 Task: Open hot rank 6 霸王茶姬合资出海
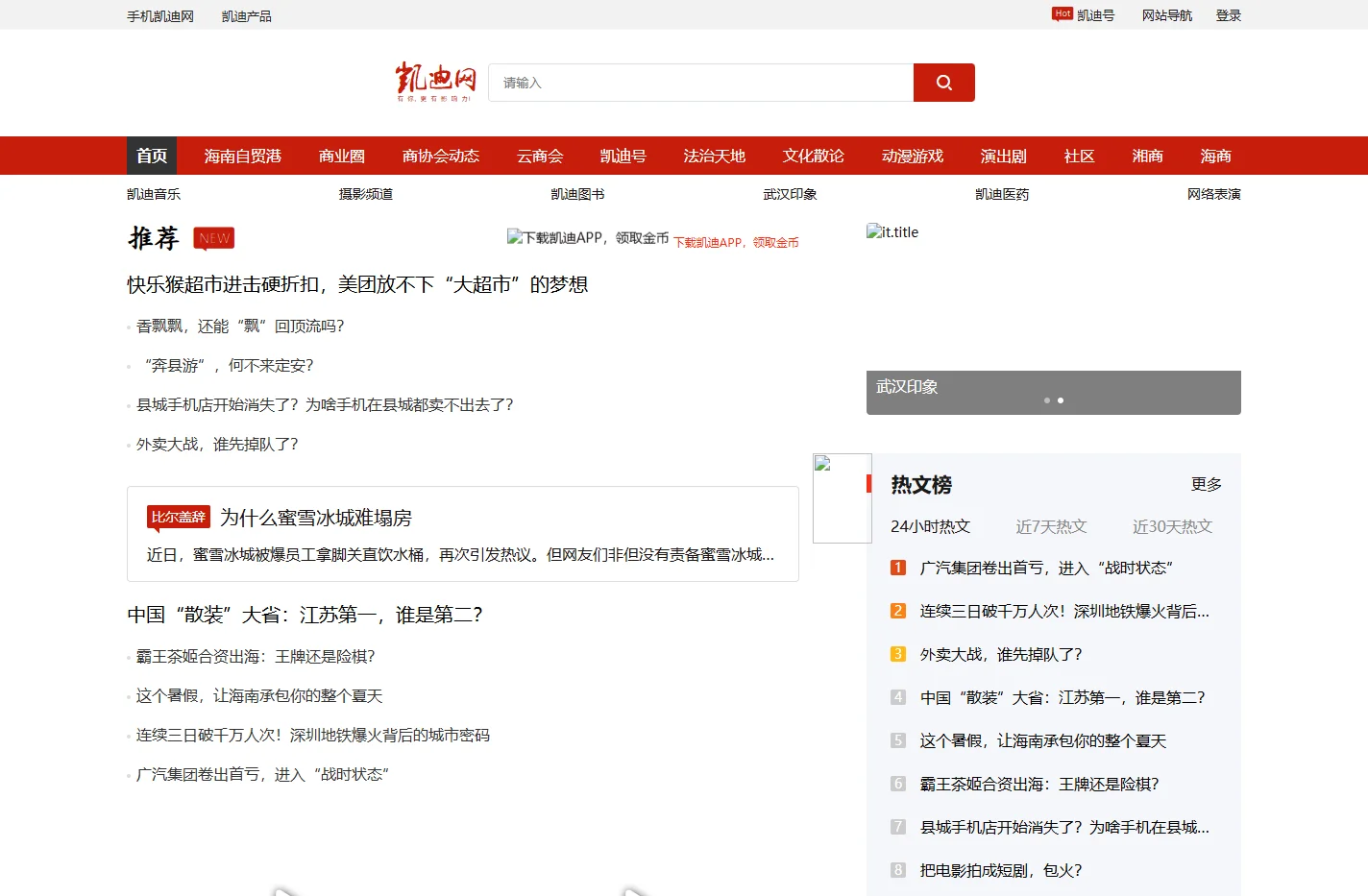1039,784
